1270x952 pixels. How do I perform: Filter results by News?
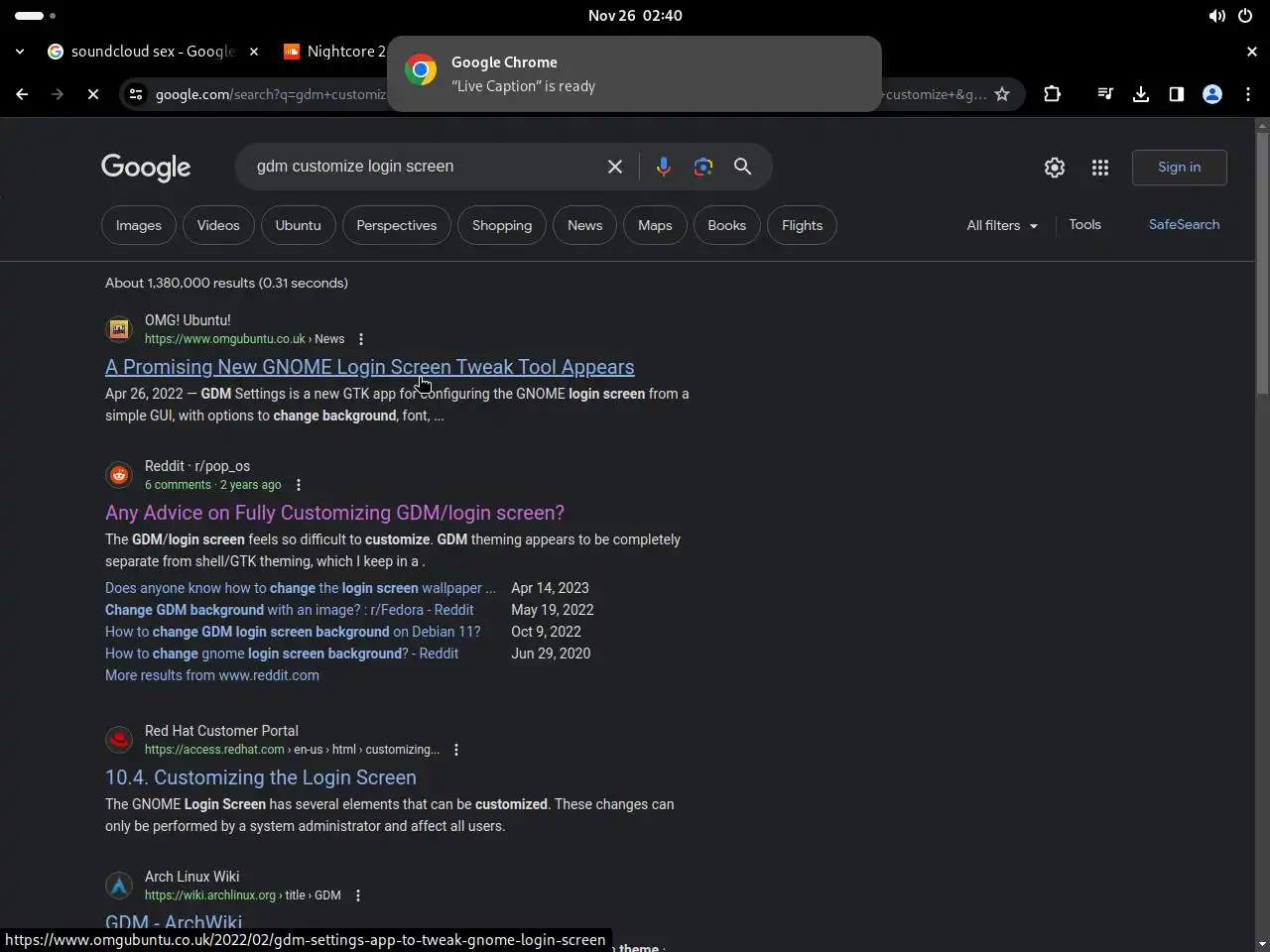(x=584, y=225)
